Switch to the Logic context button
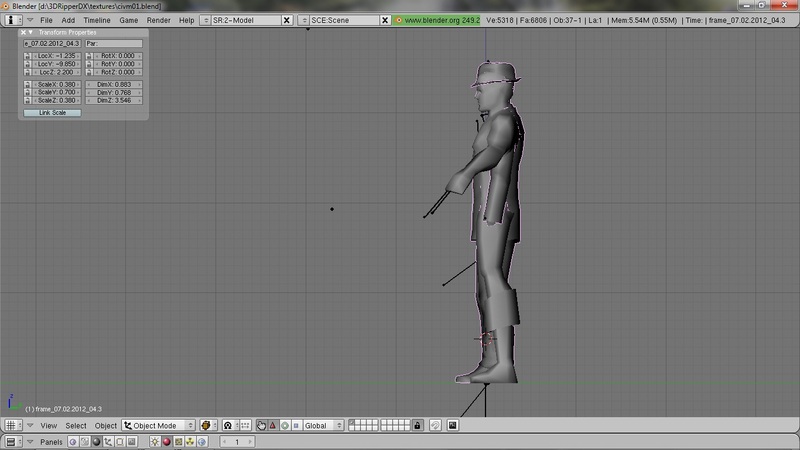The width and height of the screenshot is (800, 450). 73,441
